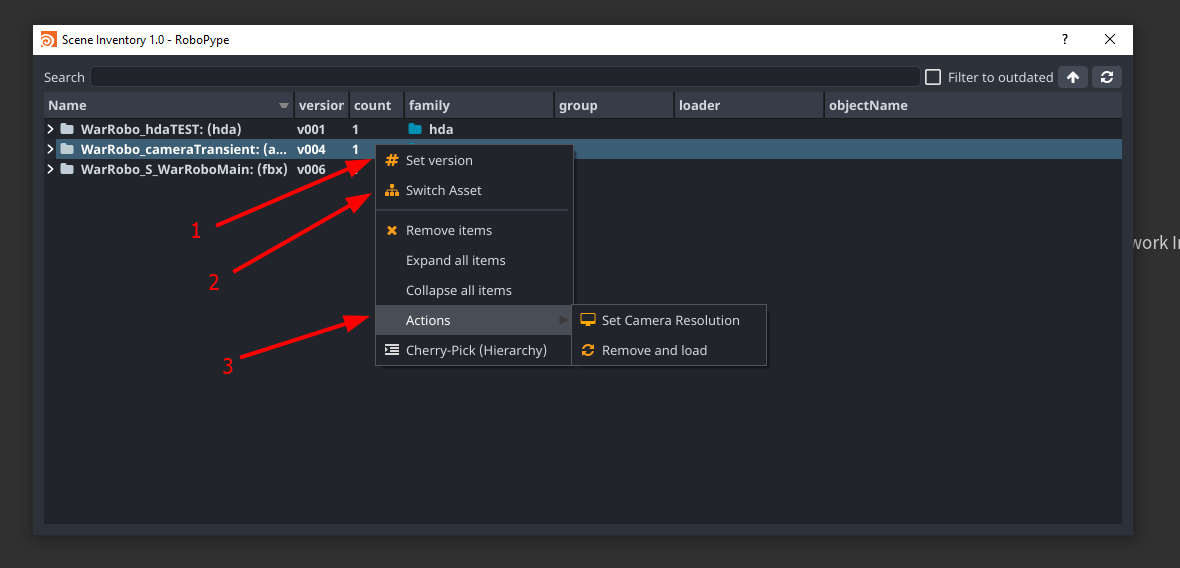
Task: Open the Actions submenu arrow
Action: pyautogui.click(x=564, y=320)
